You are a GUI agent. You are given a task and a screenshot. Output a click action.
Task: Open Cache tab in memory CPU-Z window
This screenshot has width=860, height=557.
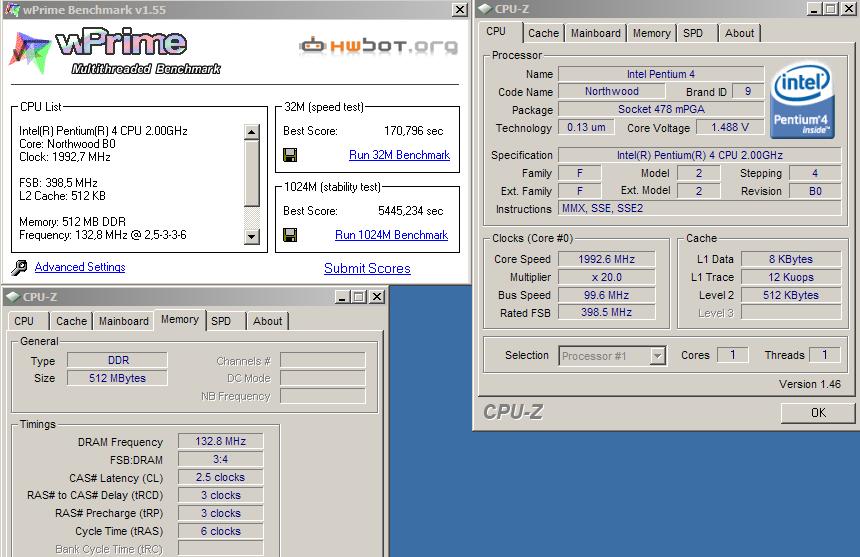(x=71, y=321)
